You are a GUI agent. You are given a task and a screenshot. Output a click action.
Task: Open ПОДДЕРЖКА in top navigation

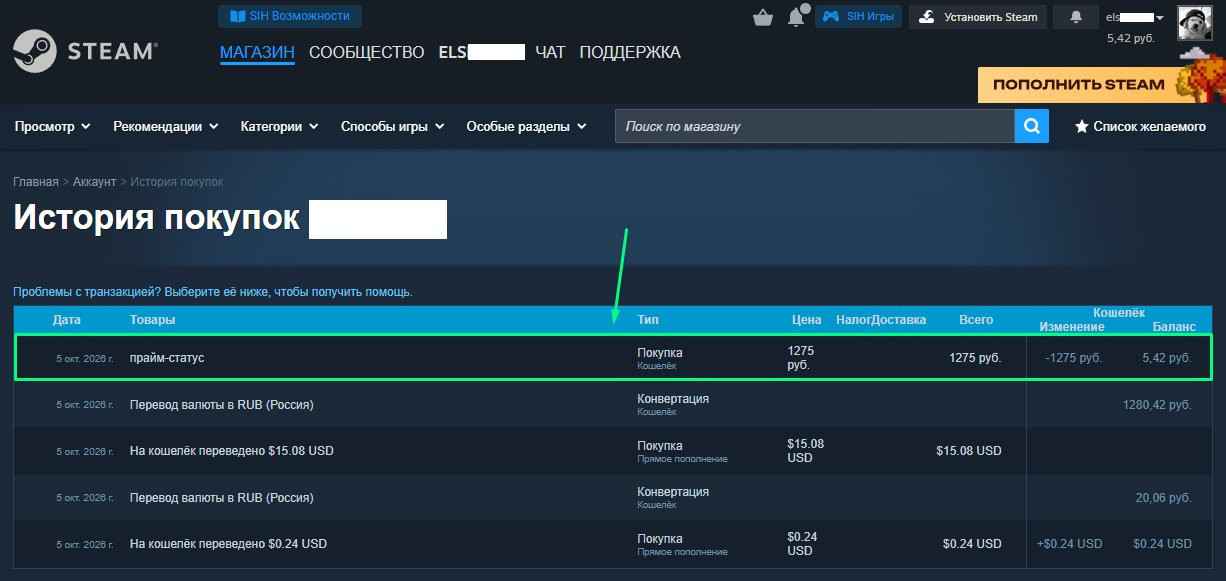coord(630,52)
